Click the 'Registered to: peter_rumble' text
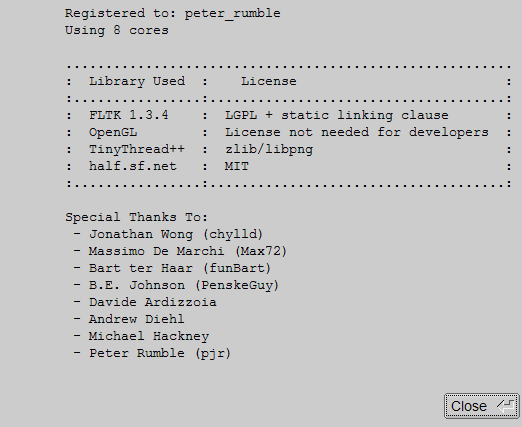The height and width of the screenshot is (427, 522). [x=173, y=14]
